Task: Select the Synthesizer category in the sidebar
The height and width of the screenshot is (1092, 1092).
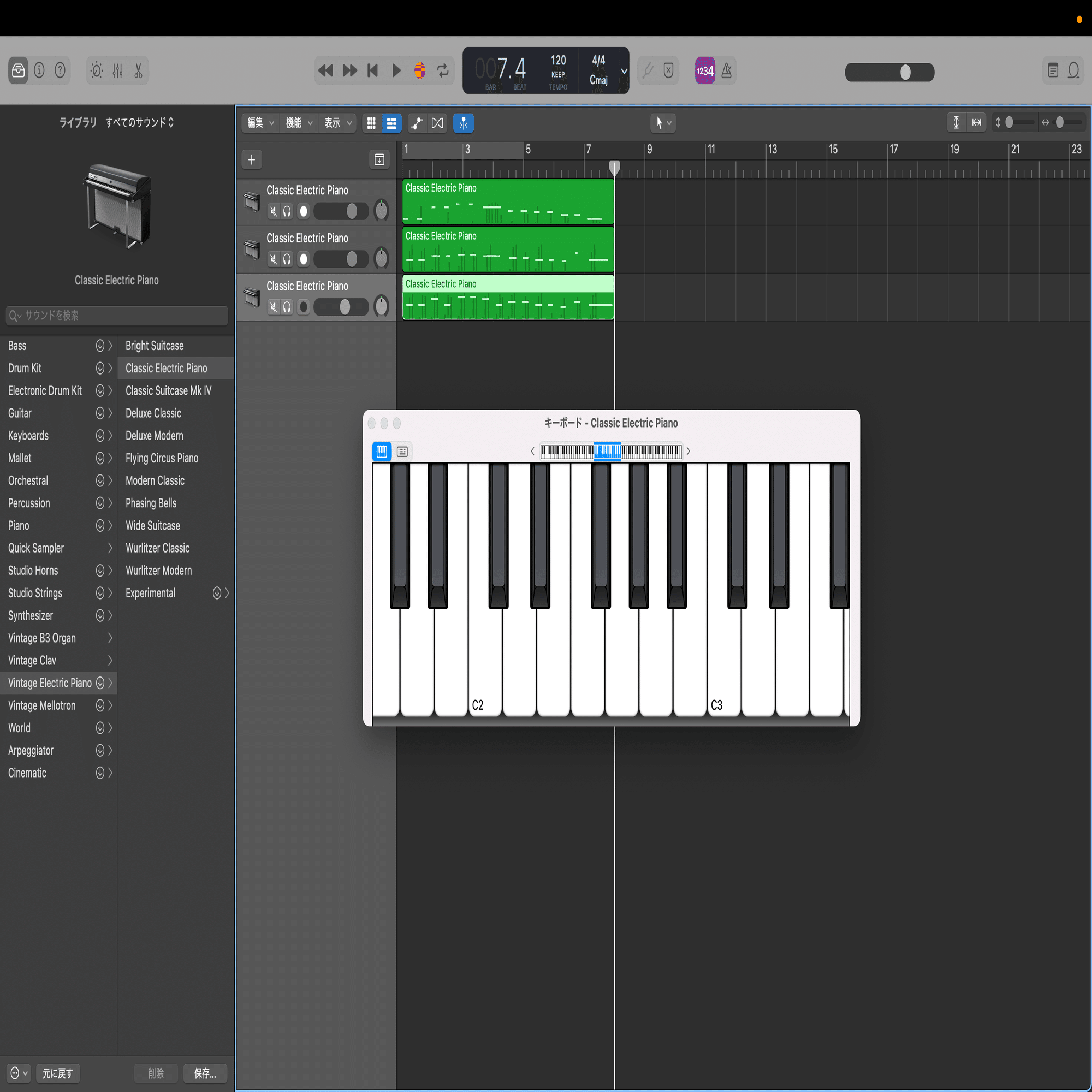Action: 31,615
